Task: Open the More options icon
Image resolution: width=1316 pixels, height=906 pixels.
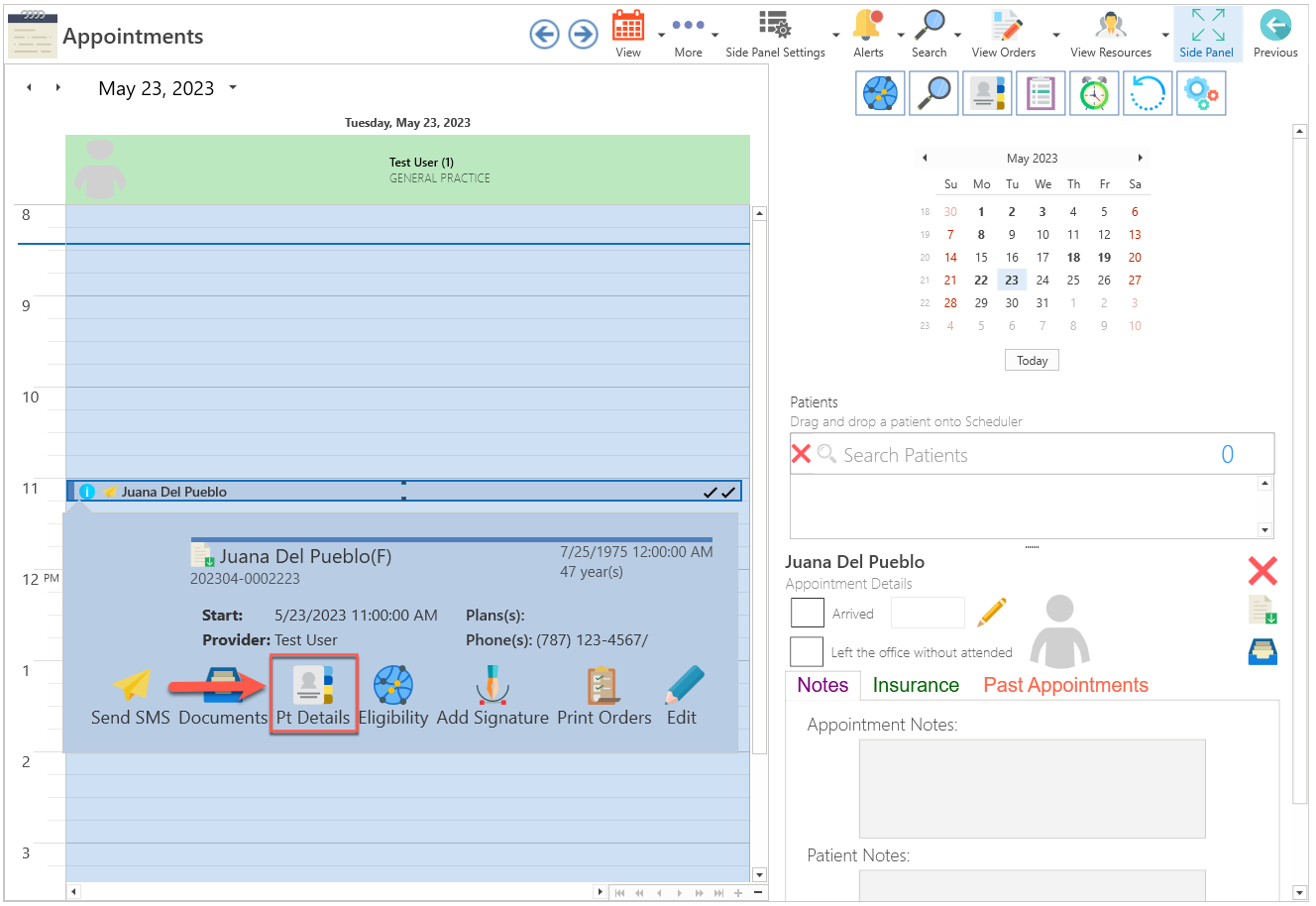Action: click(688, 26)
